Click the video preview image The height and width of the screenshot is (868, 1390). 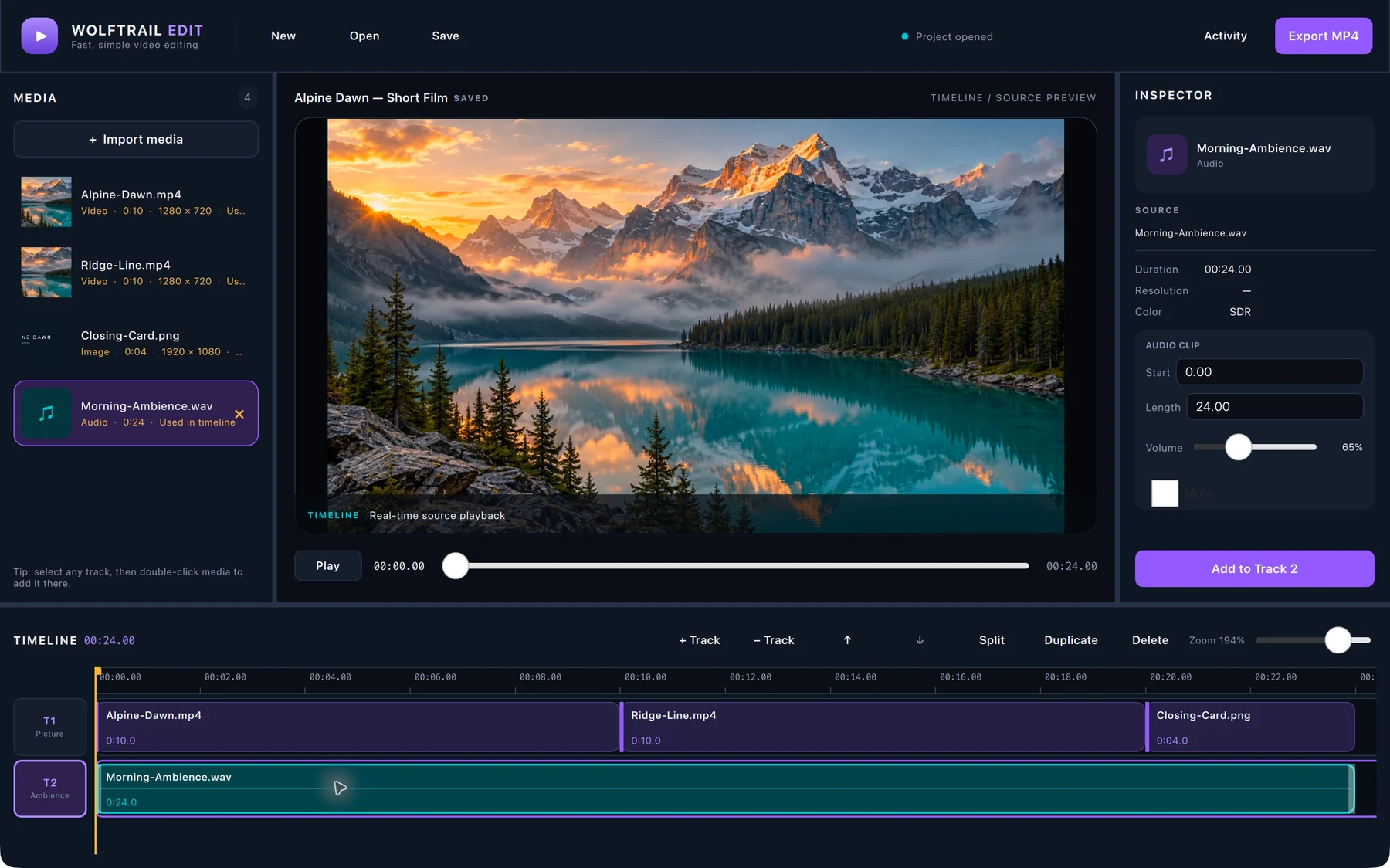[x=696, y=324]
